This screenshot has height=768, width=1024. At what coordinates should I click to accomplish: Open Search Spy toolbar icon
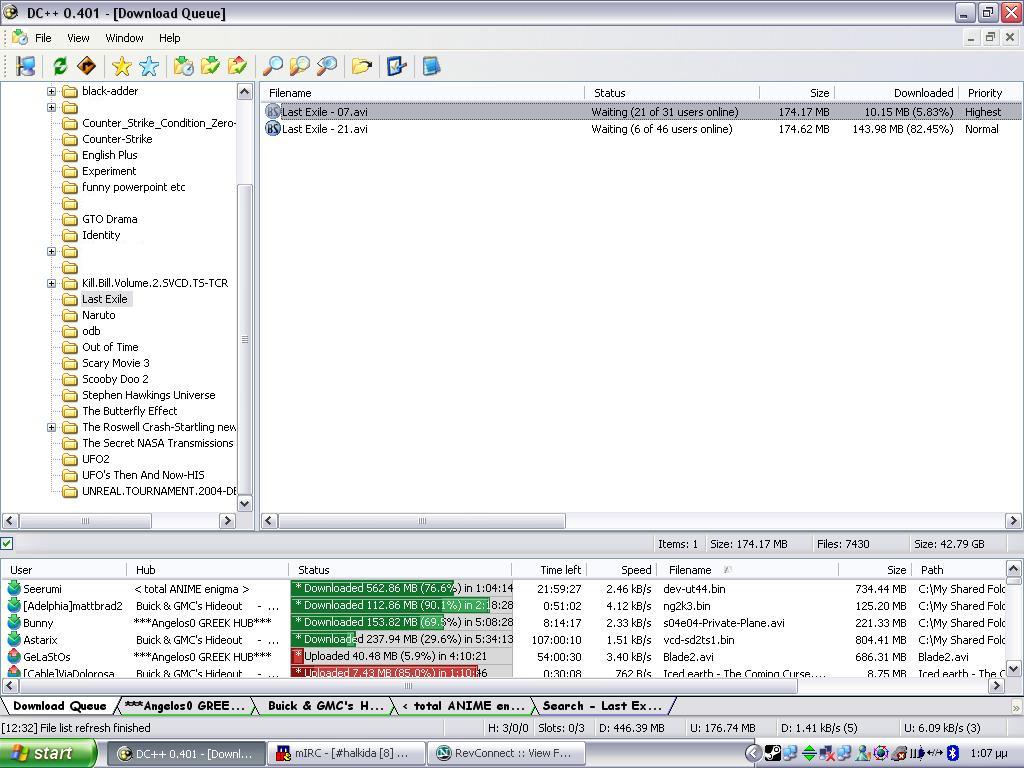click(x=327, y=66)
